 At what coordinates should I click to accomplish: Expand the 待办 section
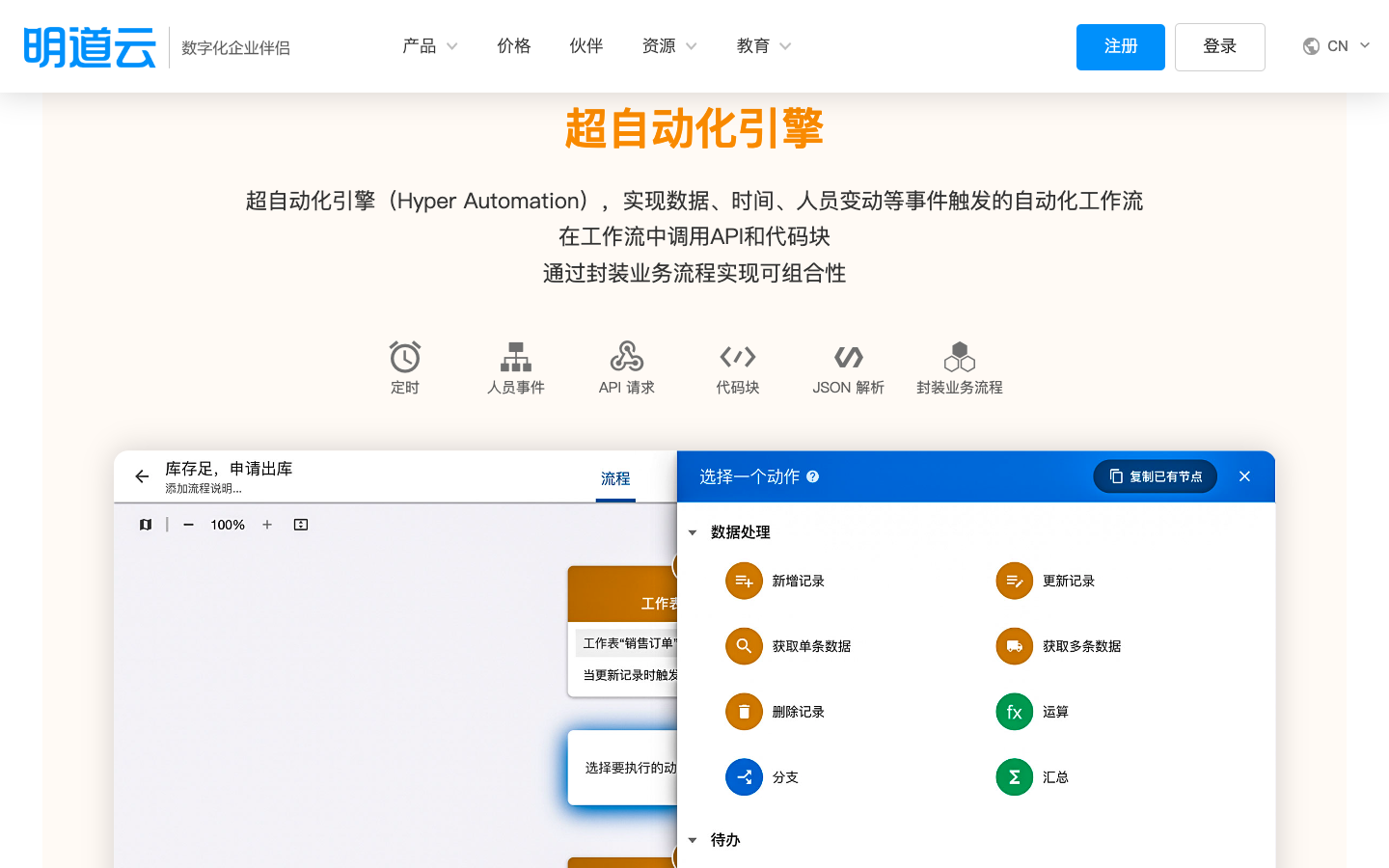tap(693, 840)
